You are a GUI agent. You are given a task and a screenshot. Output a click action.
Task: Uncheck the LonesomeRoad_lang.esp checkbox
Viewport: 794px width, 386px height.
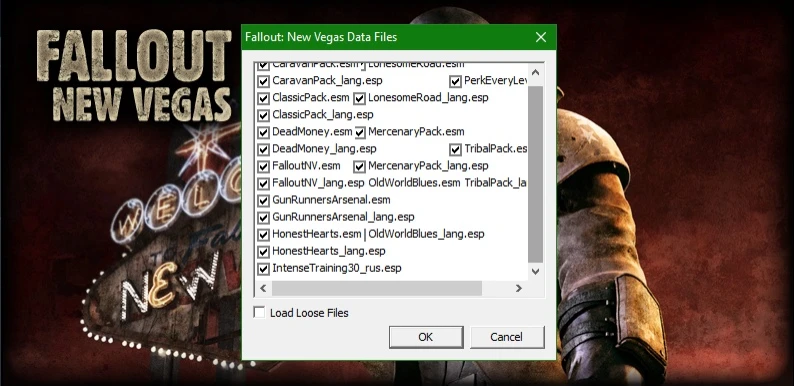(x=360, y=98)
